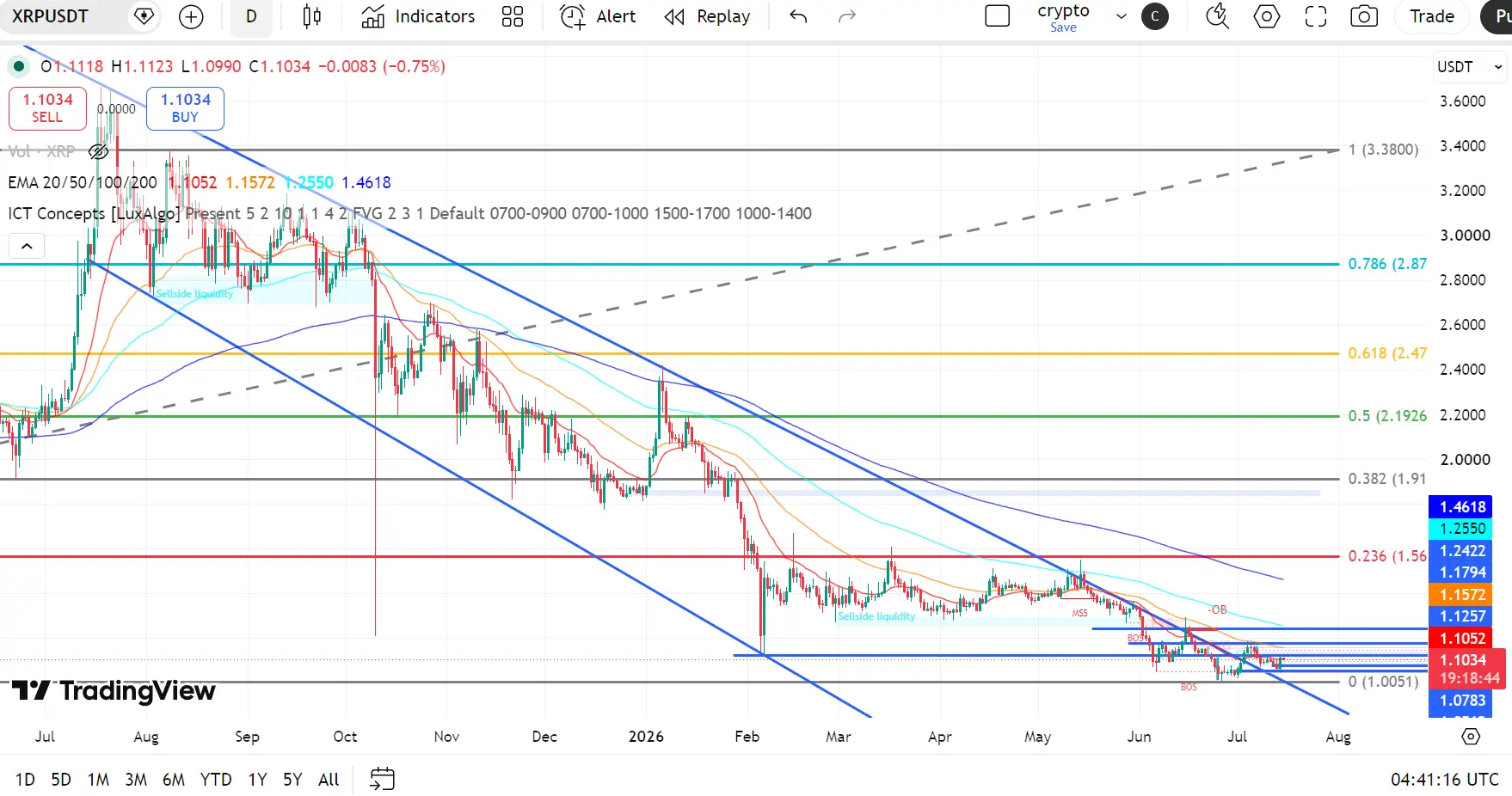Show All time range
Screen dimensions: 1512x796
[x=329, y=780]
